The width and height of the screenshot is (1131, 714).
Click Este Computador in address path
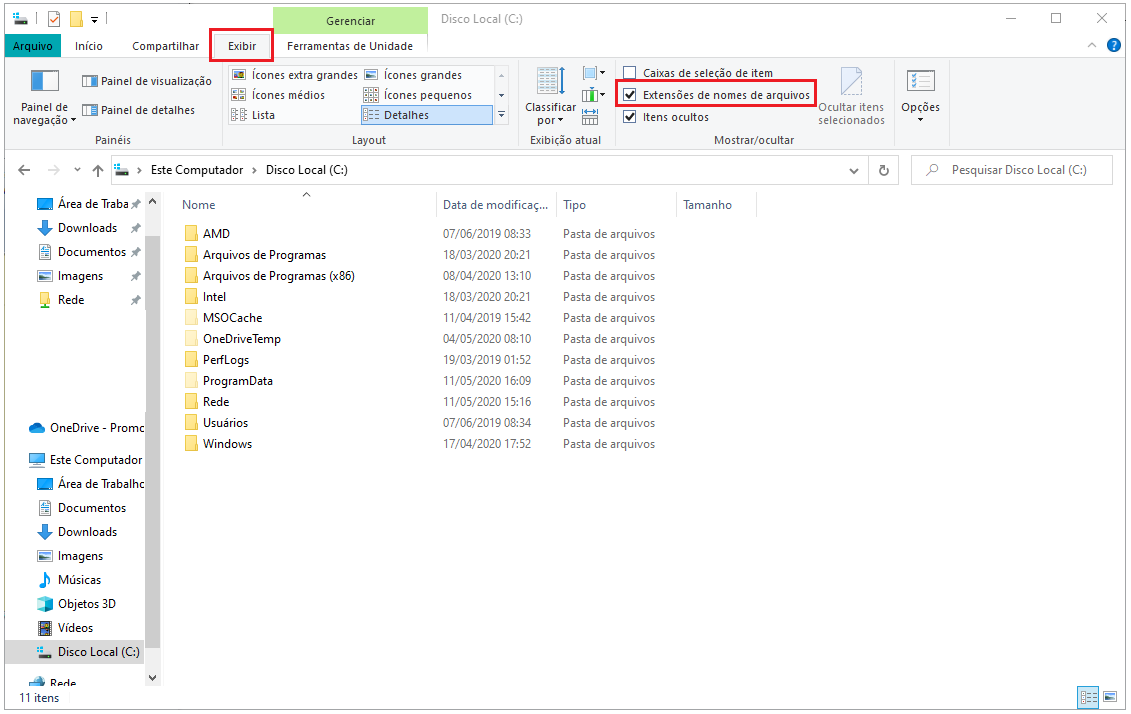tap(197, 170)
